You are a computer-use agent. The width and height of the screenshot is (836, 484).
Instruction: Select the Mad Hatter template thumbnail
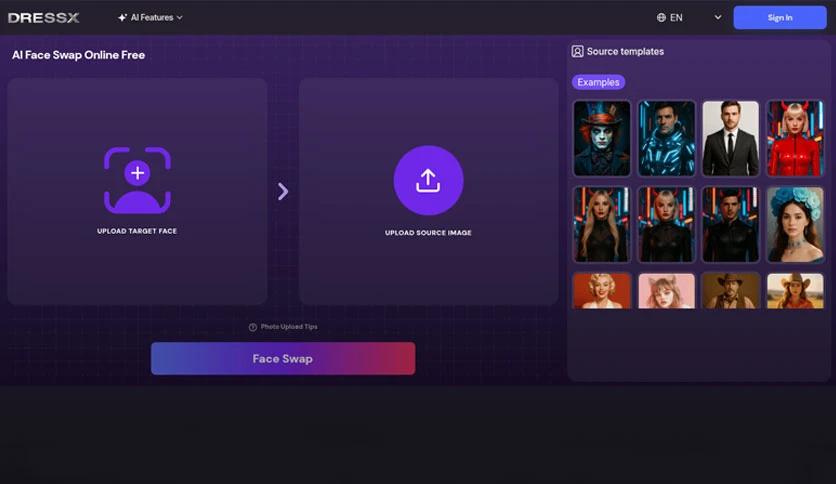[x=602, y=138]
